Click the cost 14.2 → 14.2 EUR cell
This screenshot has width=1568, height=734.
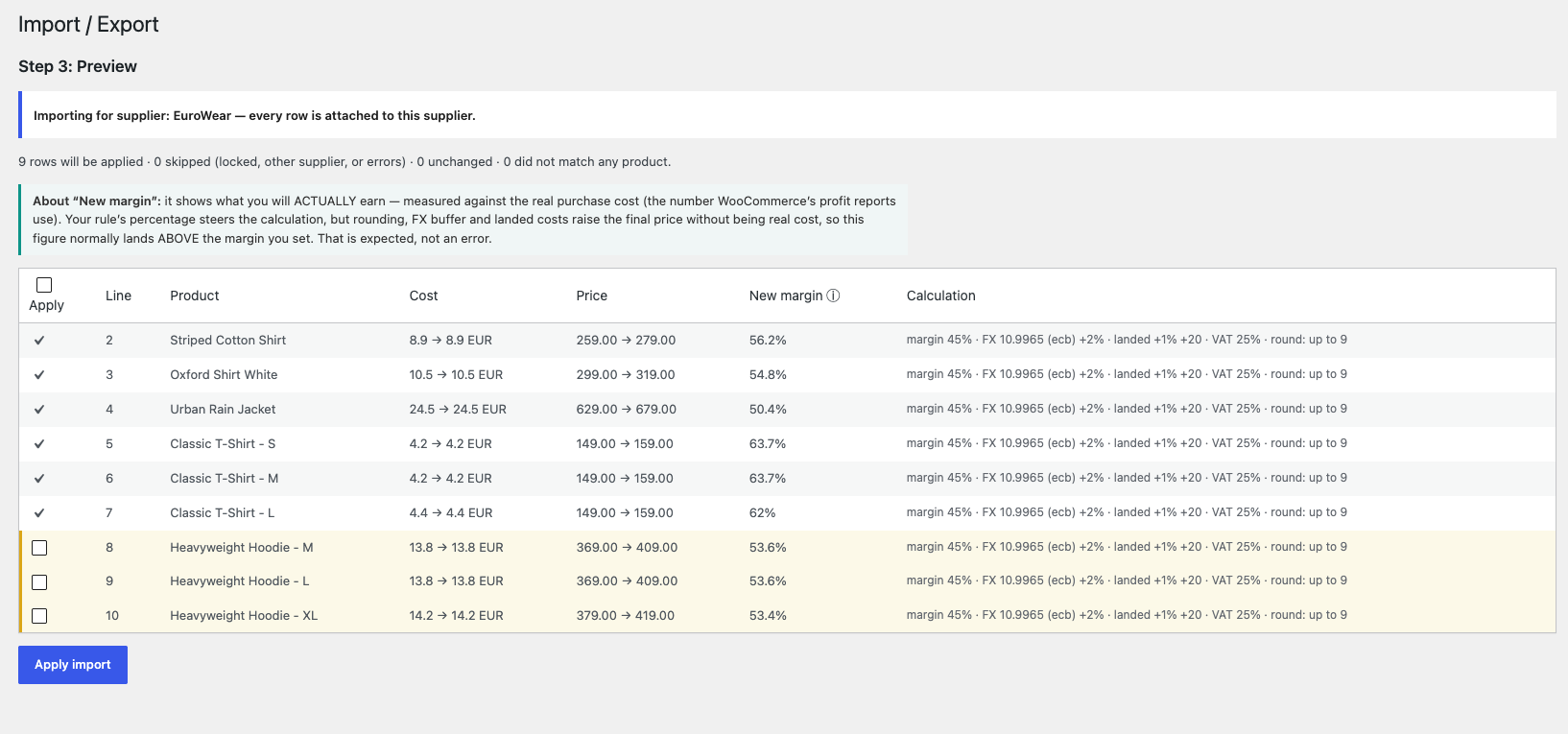click(456, 615)
